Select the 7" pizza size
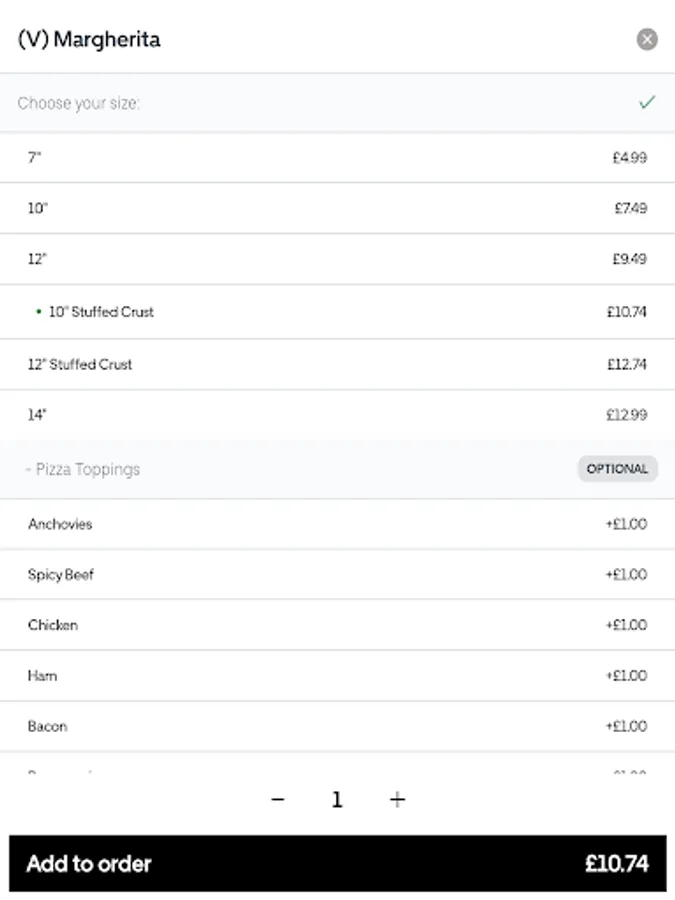This screenshot has height=900, width=675. (337, 157)
